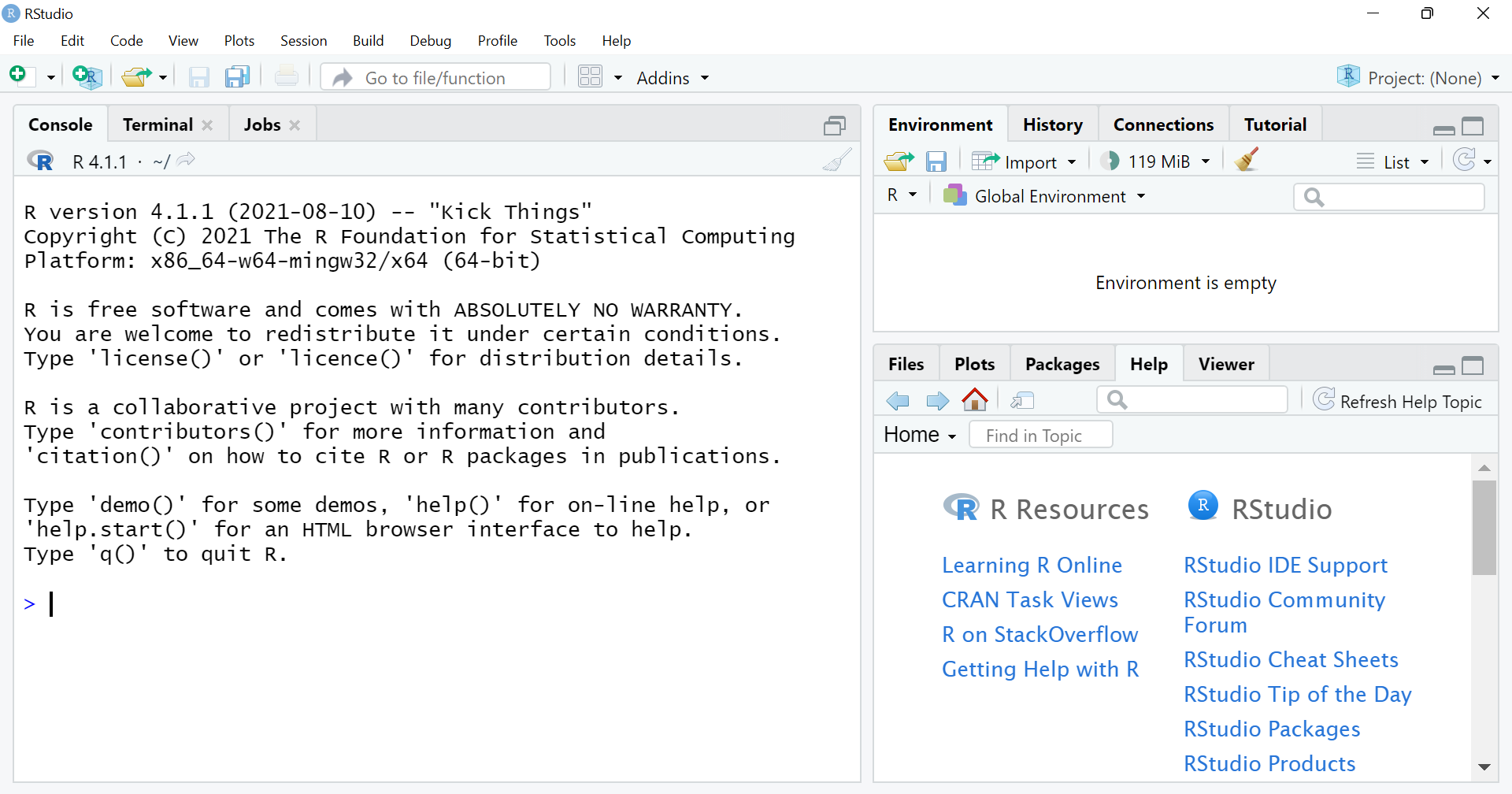This screenshot has height=794, width=1512.
Task: Click the Save document icon in main toolbar
Action: [x=198, y=76]
